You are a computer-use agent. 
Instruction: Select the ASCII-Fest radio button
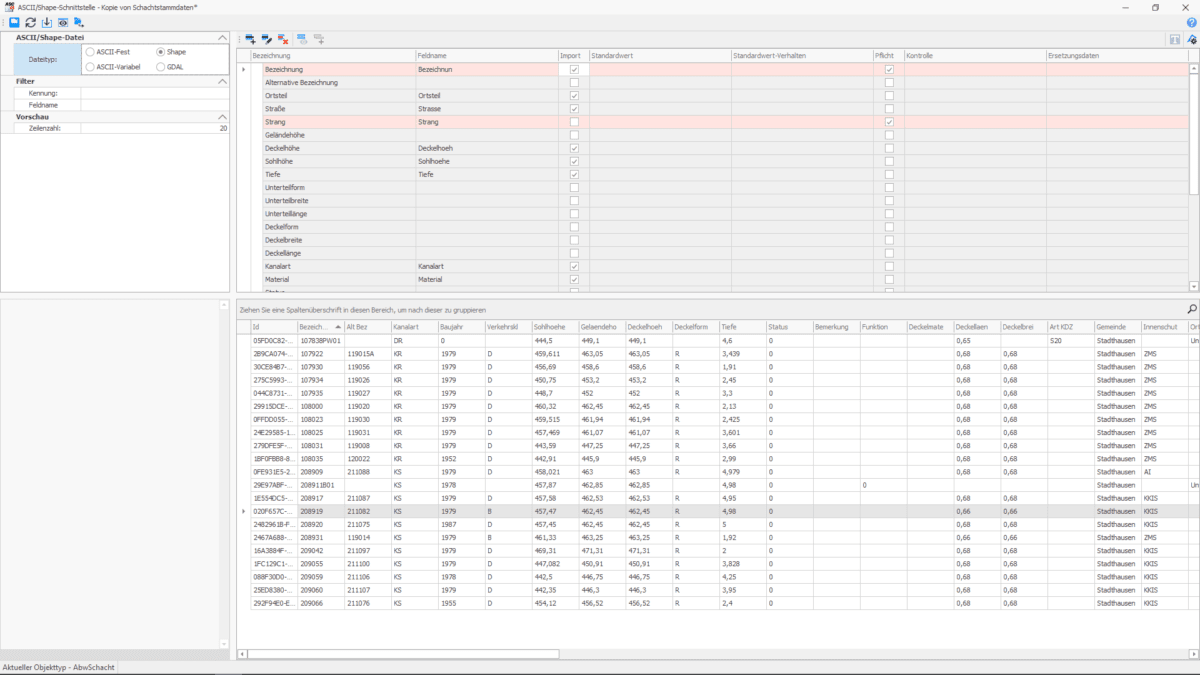click(91, 52)
